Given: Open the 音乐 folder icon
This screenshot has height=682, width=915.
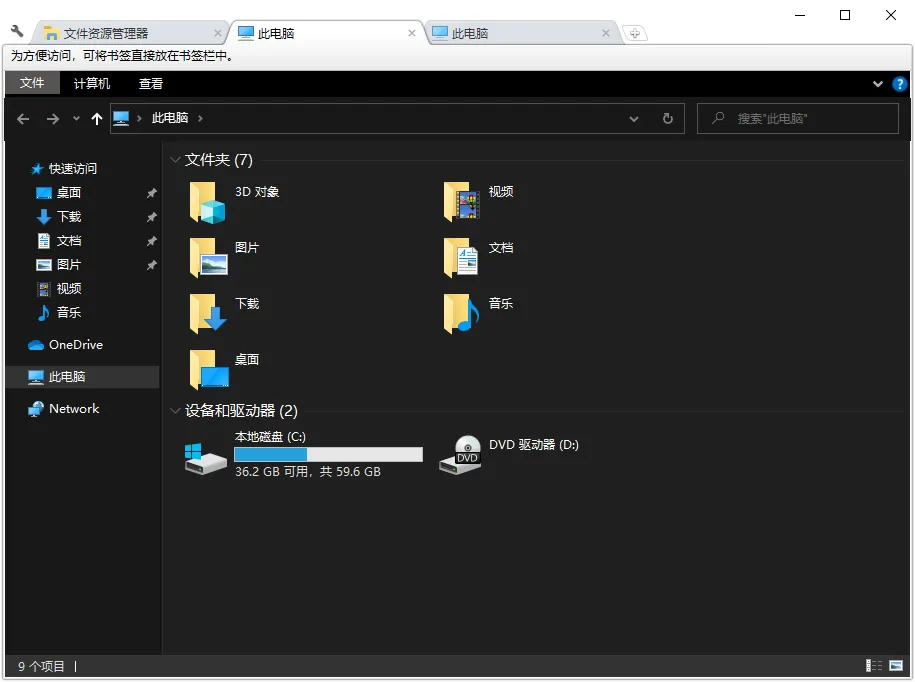Looking at the screenshot, I should coord(462,313).
